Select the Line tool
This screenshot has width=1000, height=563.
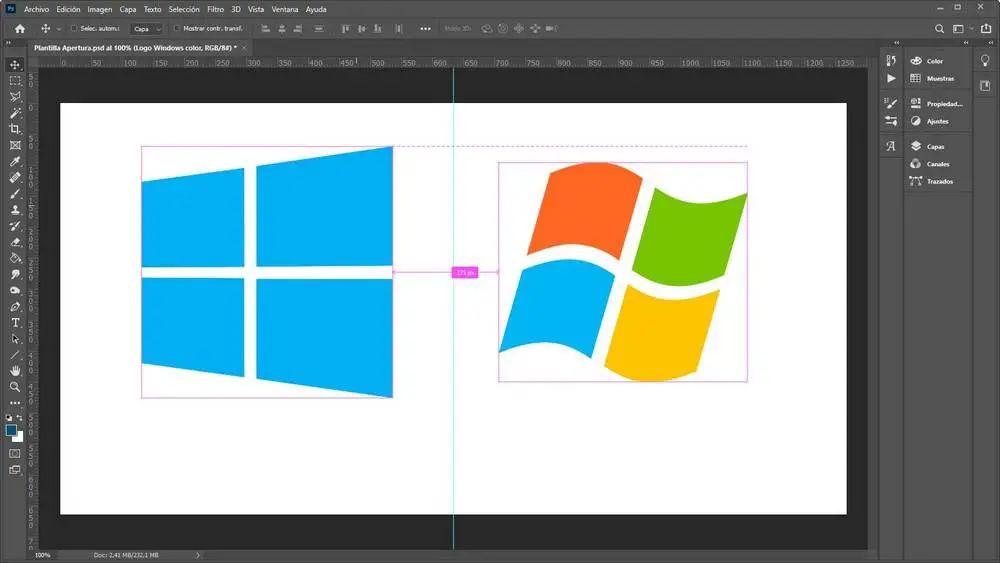pyautogui.click(x=15, y=355)
